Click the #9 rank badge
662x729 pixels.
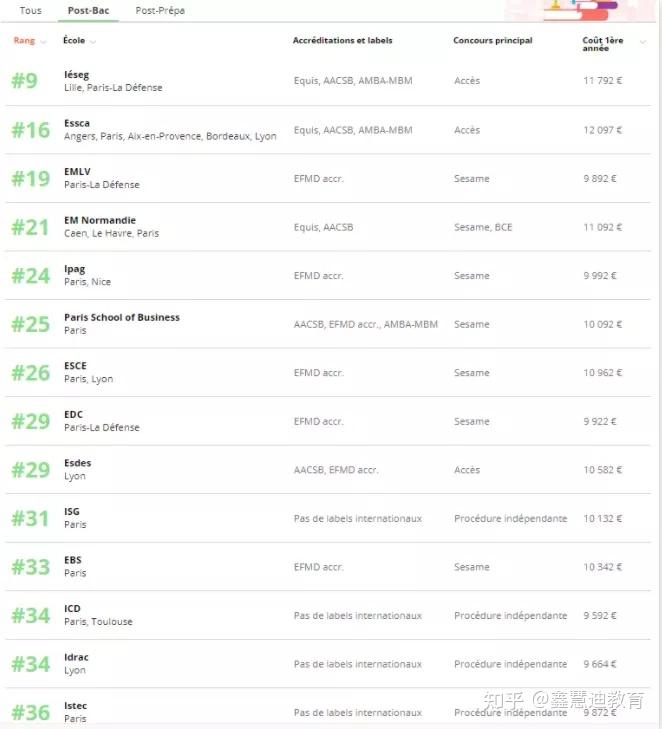click(24, 81)
